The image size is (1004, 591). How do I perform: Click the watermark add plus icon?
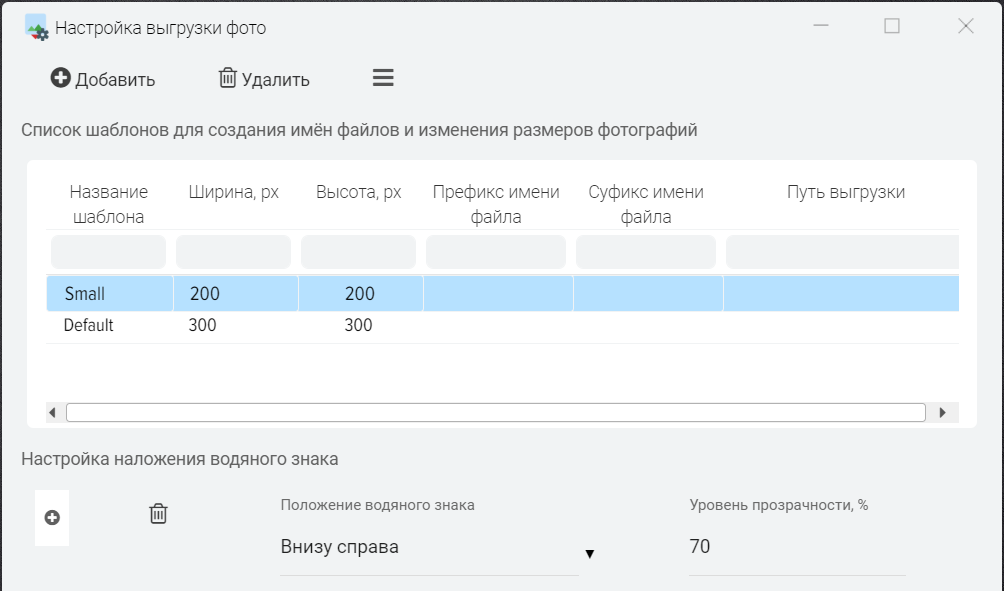point(53,517)
